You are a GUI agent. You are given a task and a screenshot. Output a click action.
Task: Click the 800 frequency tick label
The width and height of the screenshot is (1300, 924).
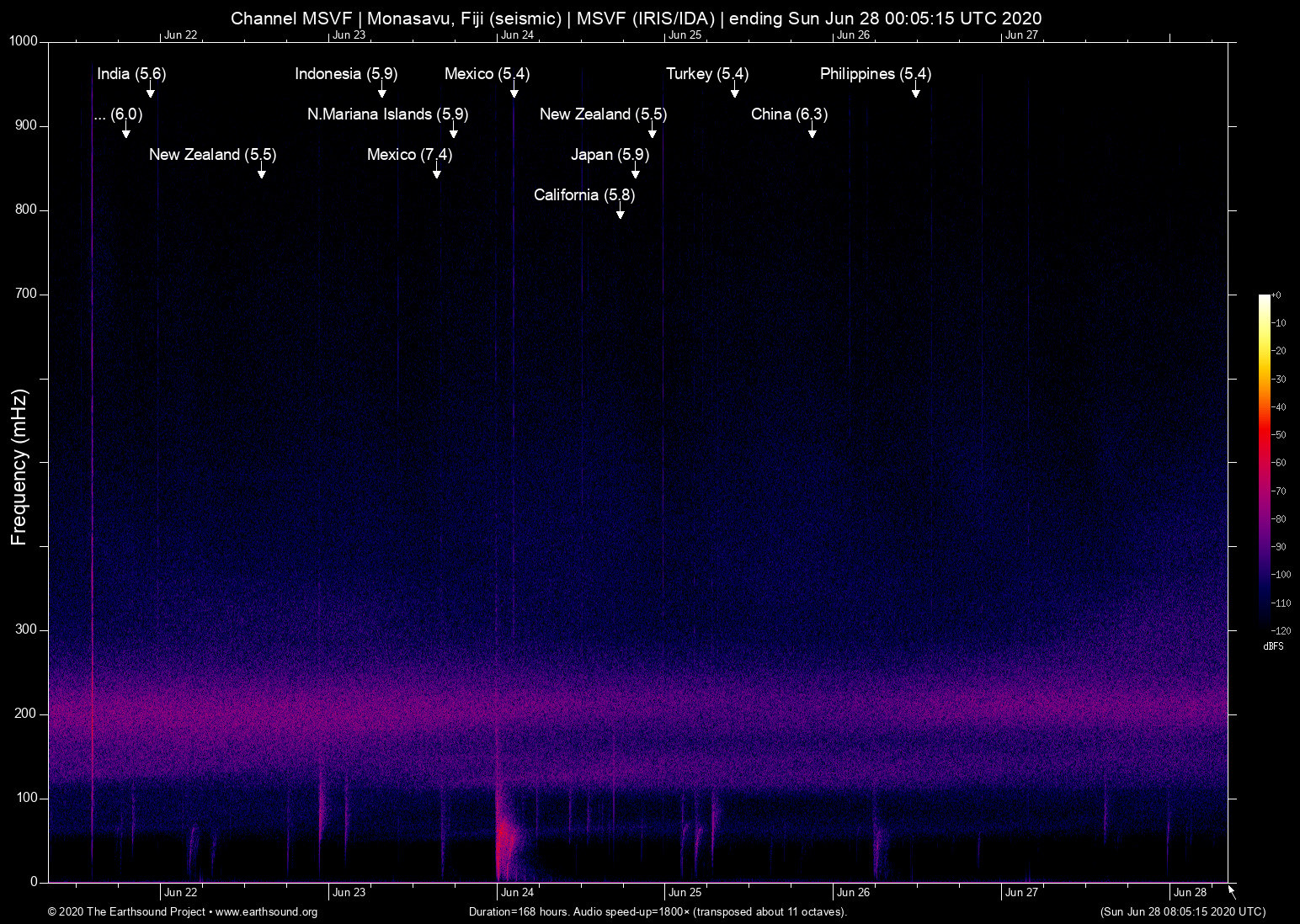point(27,210)
